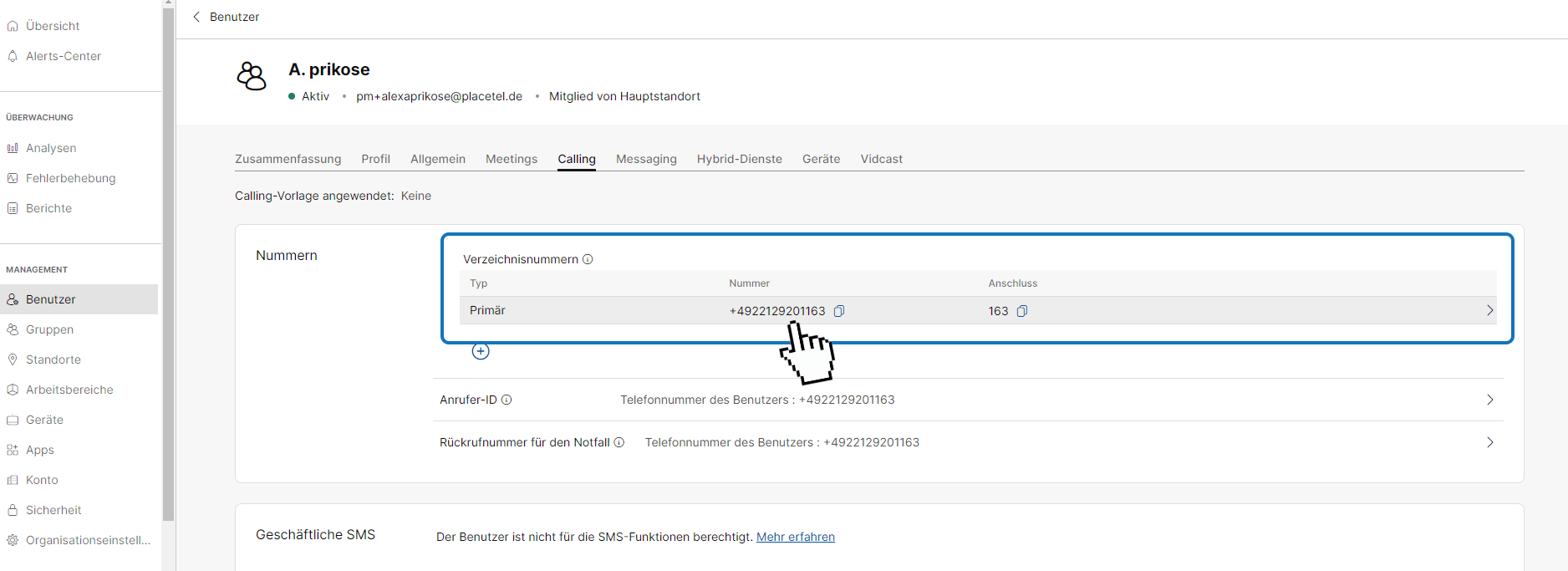Copy the Anschluss 163 extension
1568x571 pixels.
(x=1021, y=311)
